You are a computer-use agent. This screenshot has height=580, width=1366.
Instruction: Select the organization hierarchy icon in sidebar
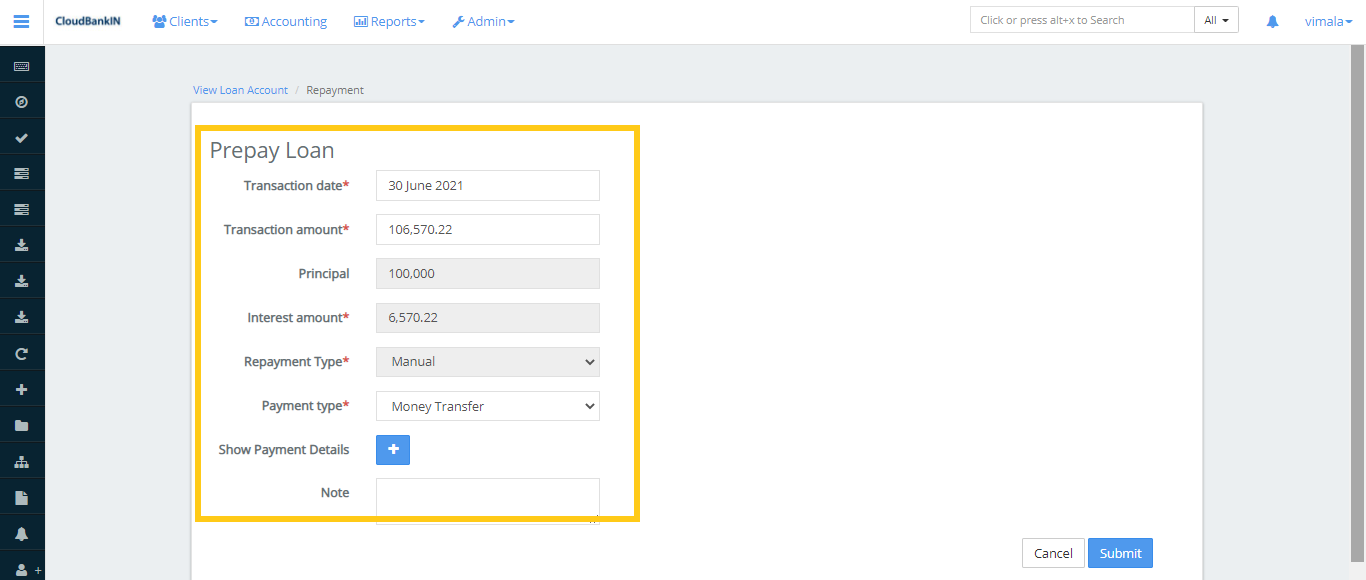pyautogui.click(x=22, y=460)
